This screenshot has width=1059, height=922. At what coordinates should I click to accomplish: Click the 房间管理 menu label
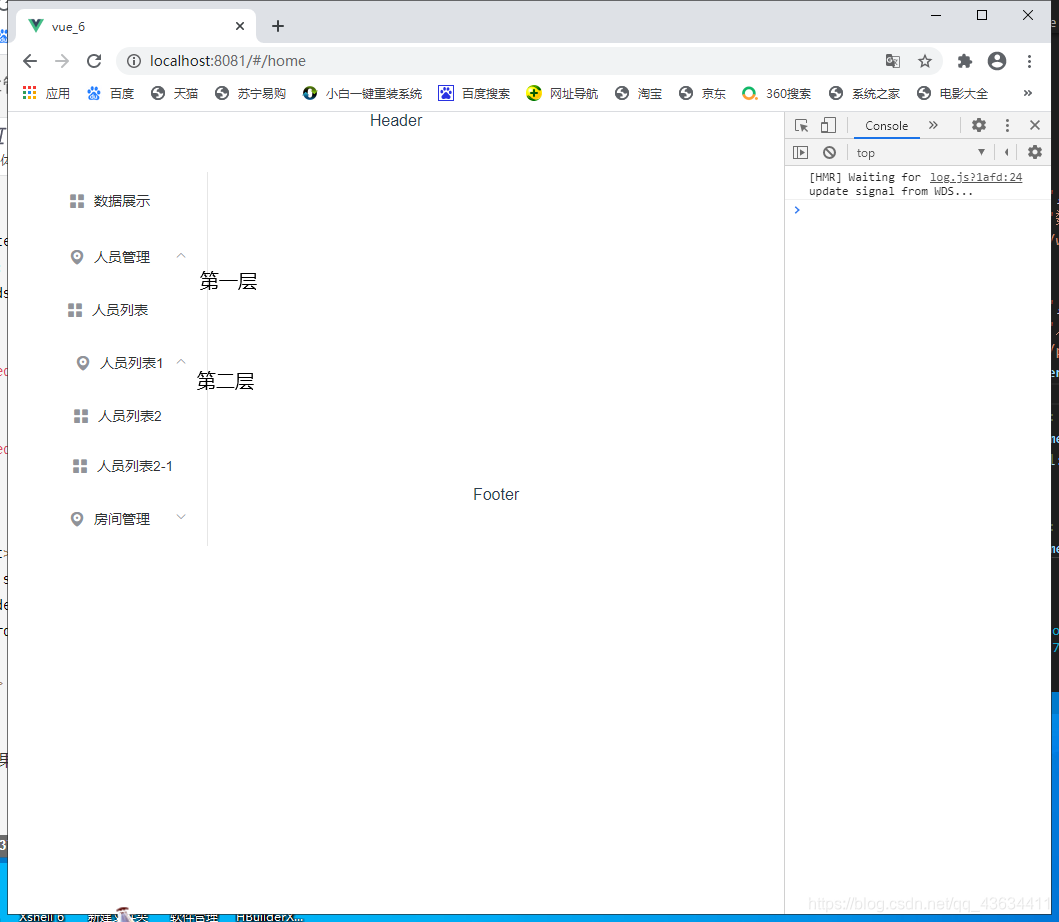coord(122,519)
